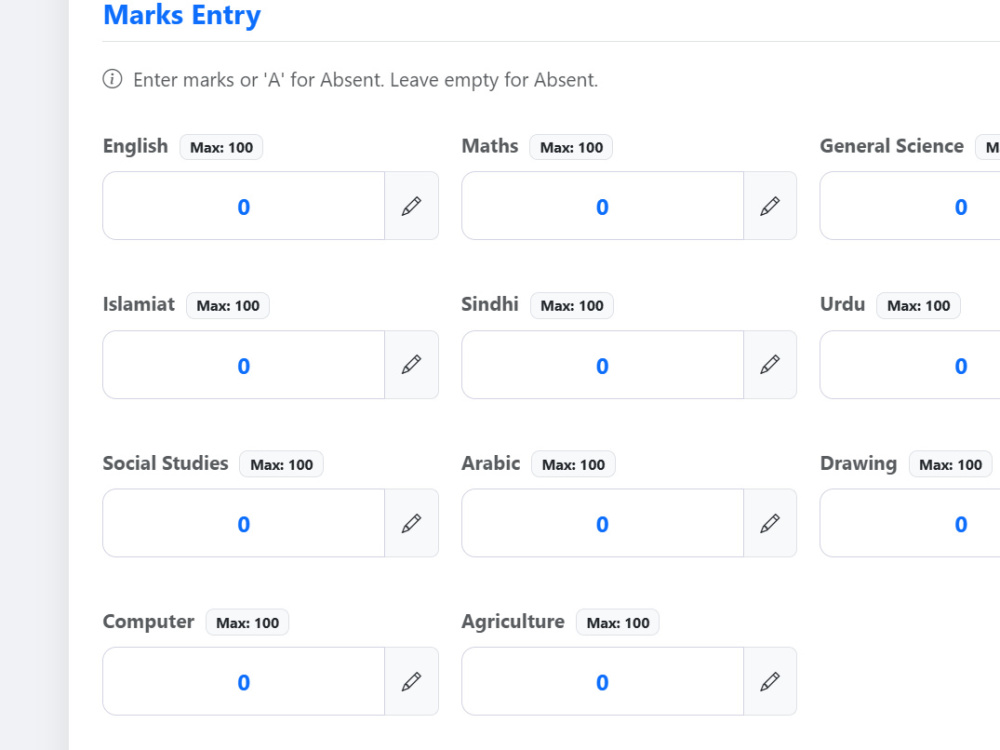Click the pencil icon next to Arabic
Viewport: 1000px width, 750px height.
(x=770, y=523)
